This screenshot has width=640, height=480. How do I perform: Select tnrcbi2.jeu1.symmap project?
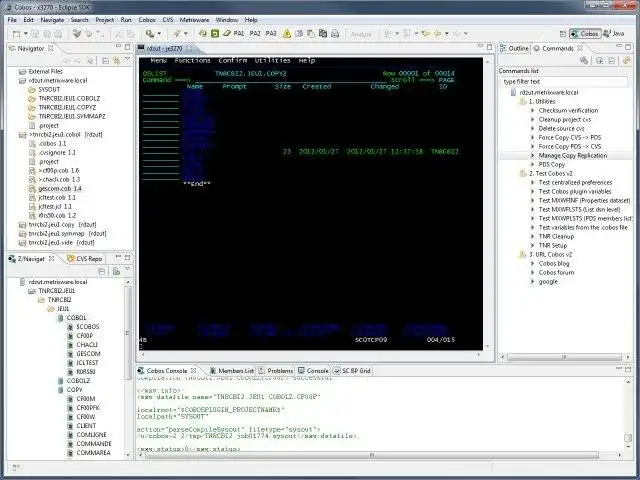click(x=67, y=233)
